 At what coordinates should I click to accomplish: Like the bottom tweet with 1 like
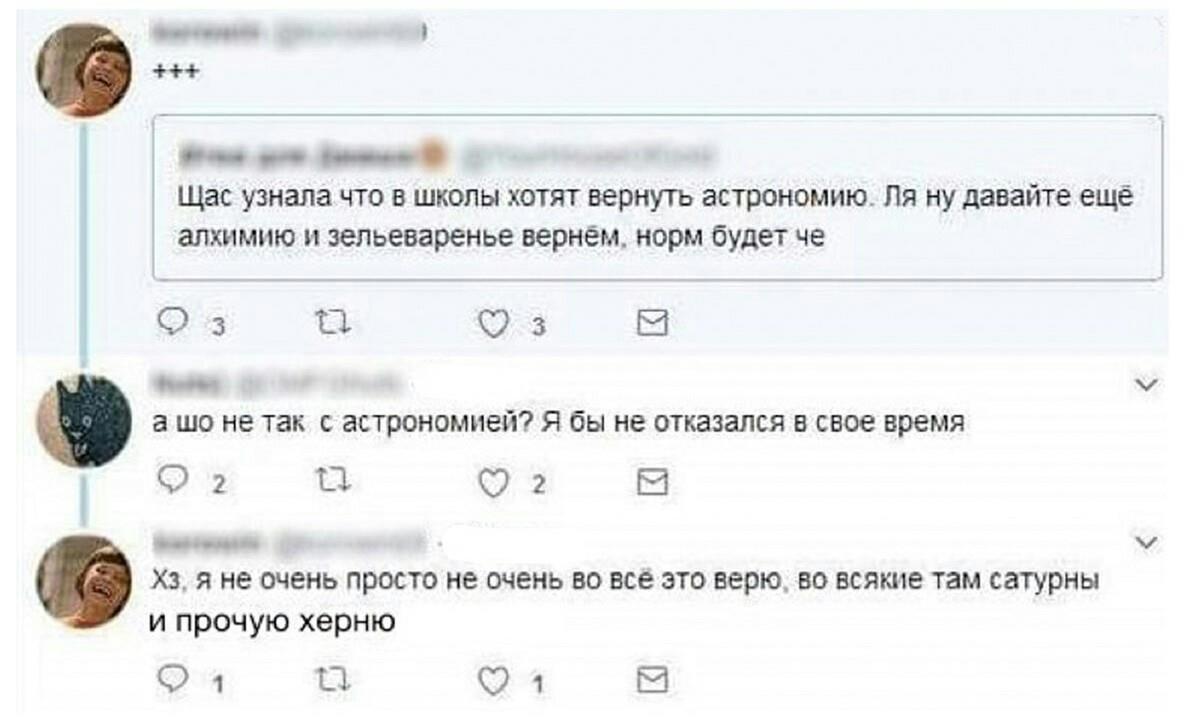coord(491,681)
